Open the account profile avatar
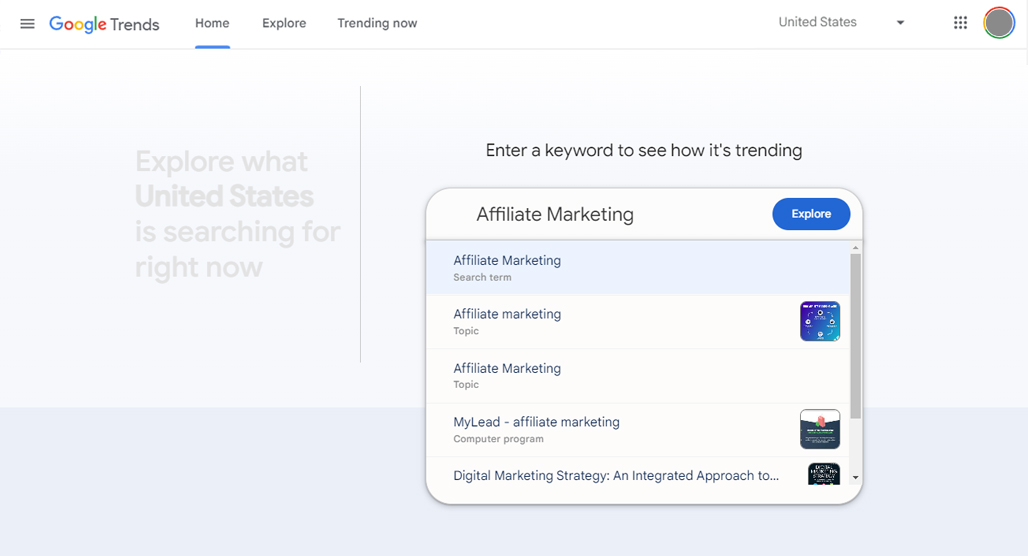The height and width of the screenshot is (556, 1028). [999, 23]
